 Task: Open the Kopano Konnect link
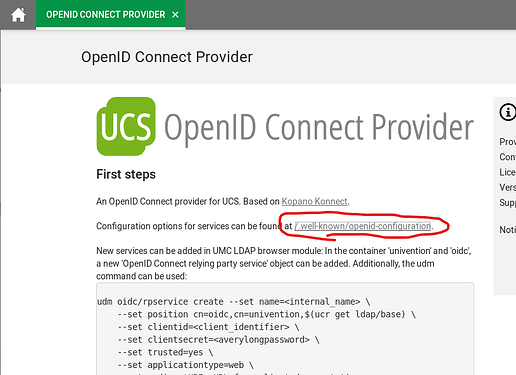point(314,201)
